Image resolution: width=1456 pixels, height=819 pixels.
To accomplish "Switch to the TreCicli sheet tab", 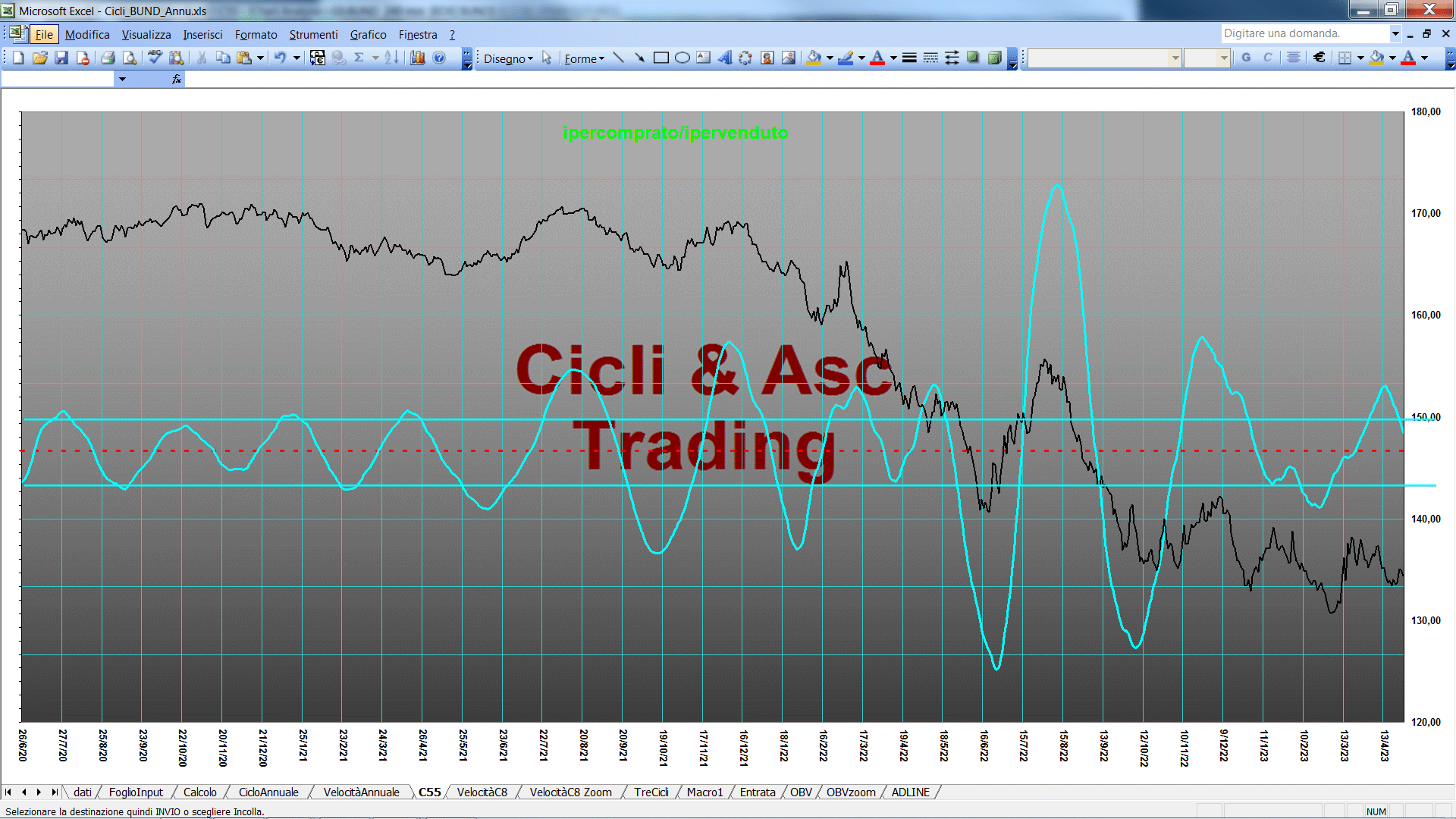I will pyautogui.click(x=651, y=792).
